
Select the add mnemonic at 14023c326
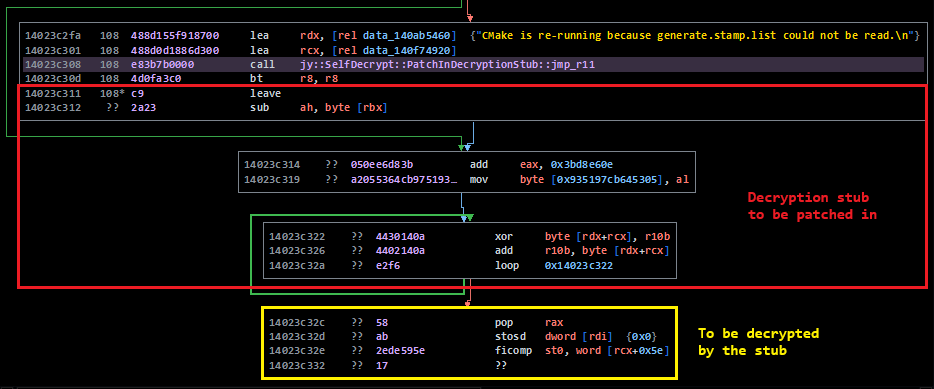[x=504, y=251]
